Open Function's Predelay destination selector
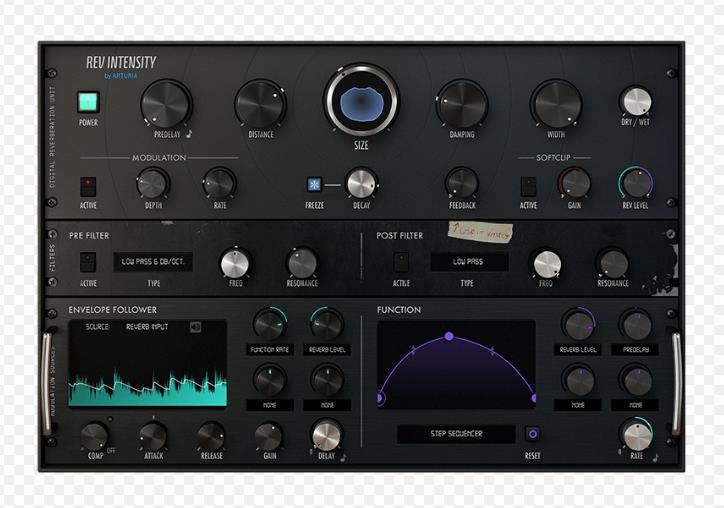Image resolution: width=724 pixels, height=508 pixels. coord(635,350)
